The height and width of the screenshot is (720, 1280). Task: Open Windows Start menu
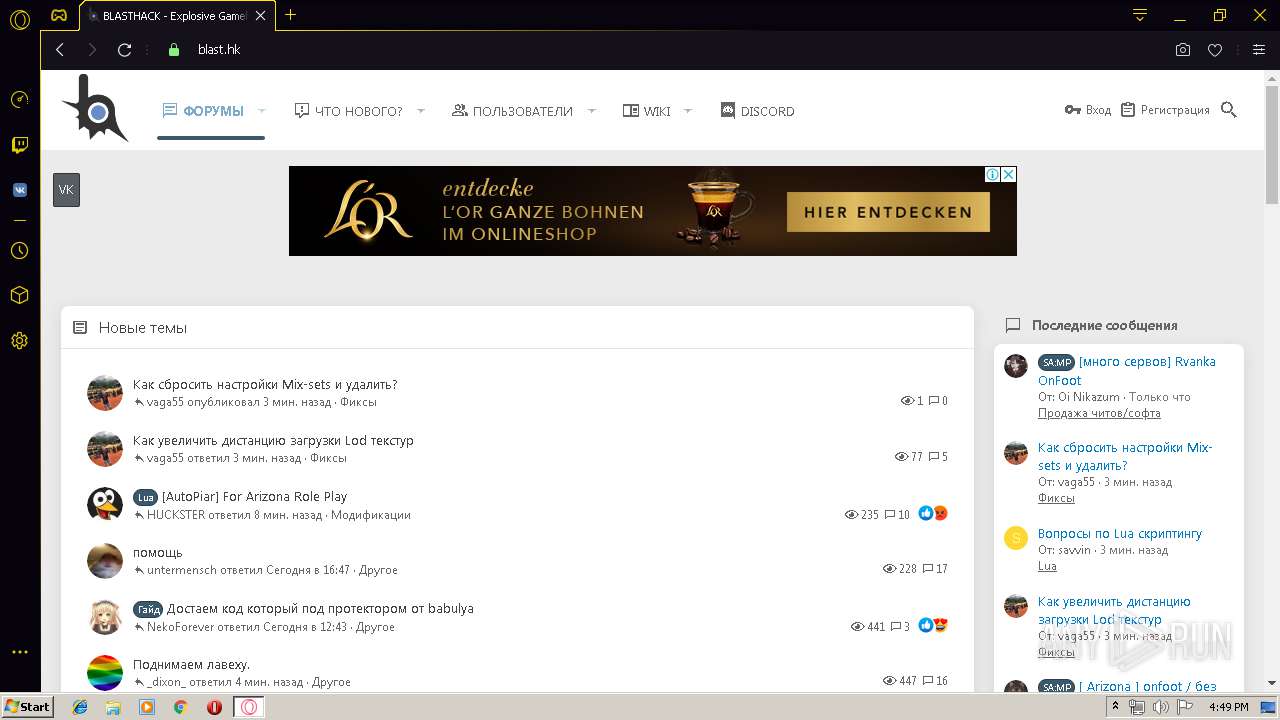(x=28, y=706)
